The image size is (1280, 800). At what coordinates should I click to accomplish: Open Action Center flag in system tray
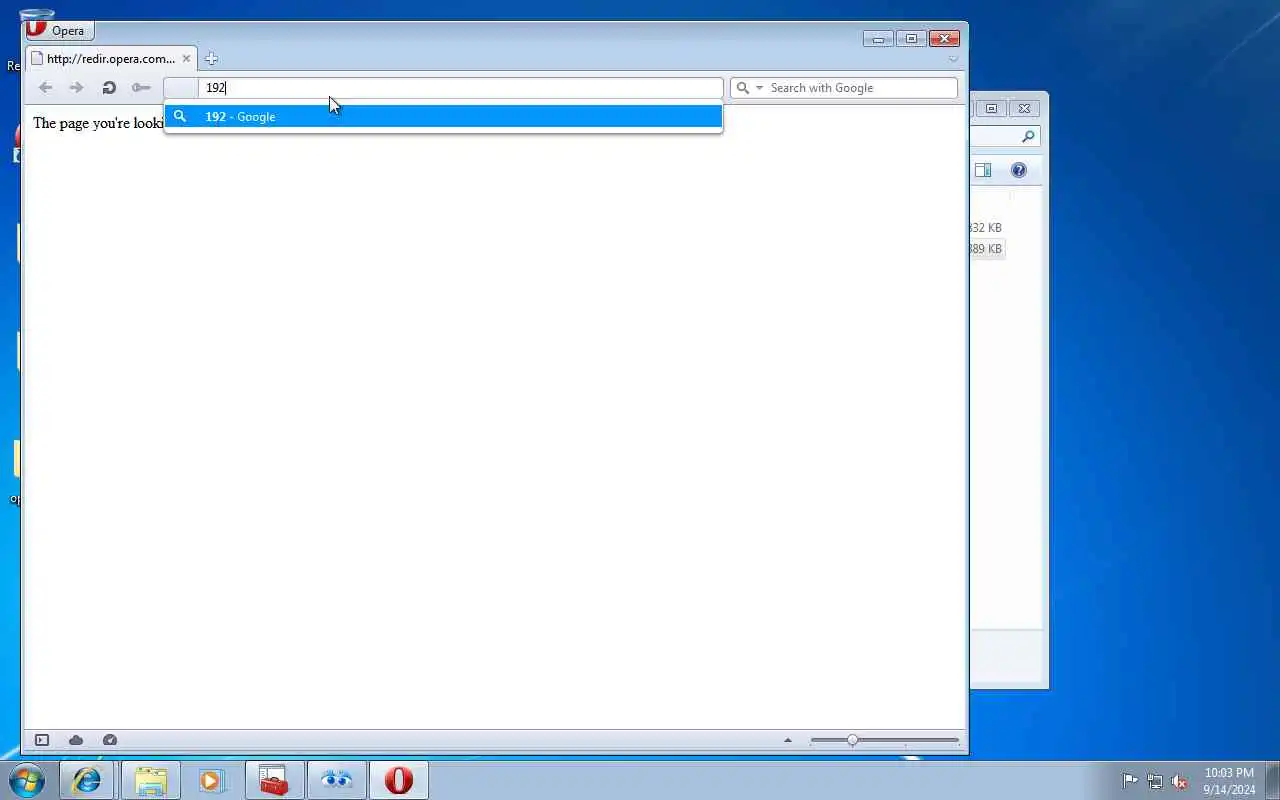coord(1130,781)
